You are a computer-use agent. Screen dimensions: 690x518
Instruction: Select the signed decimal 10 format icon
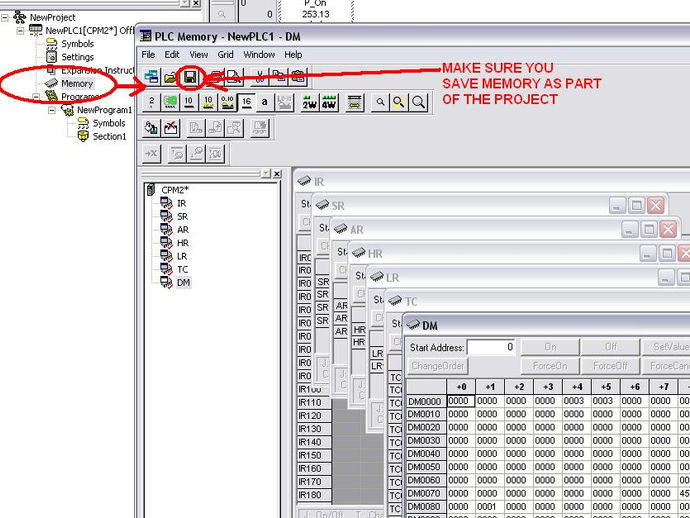point(208,103)
